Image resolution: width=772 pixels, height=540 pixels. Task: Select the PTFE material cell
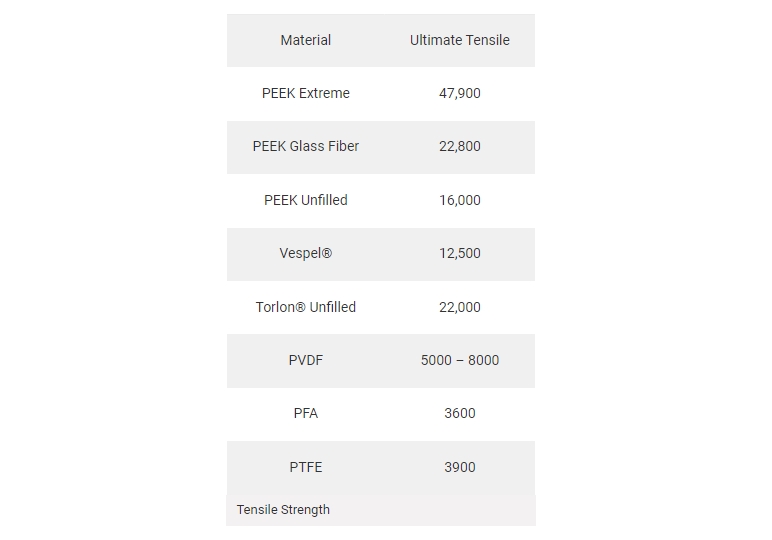pos(305,467)
